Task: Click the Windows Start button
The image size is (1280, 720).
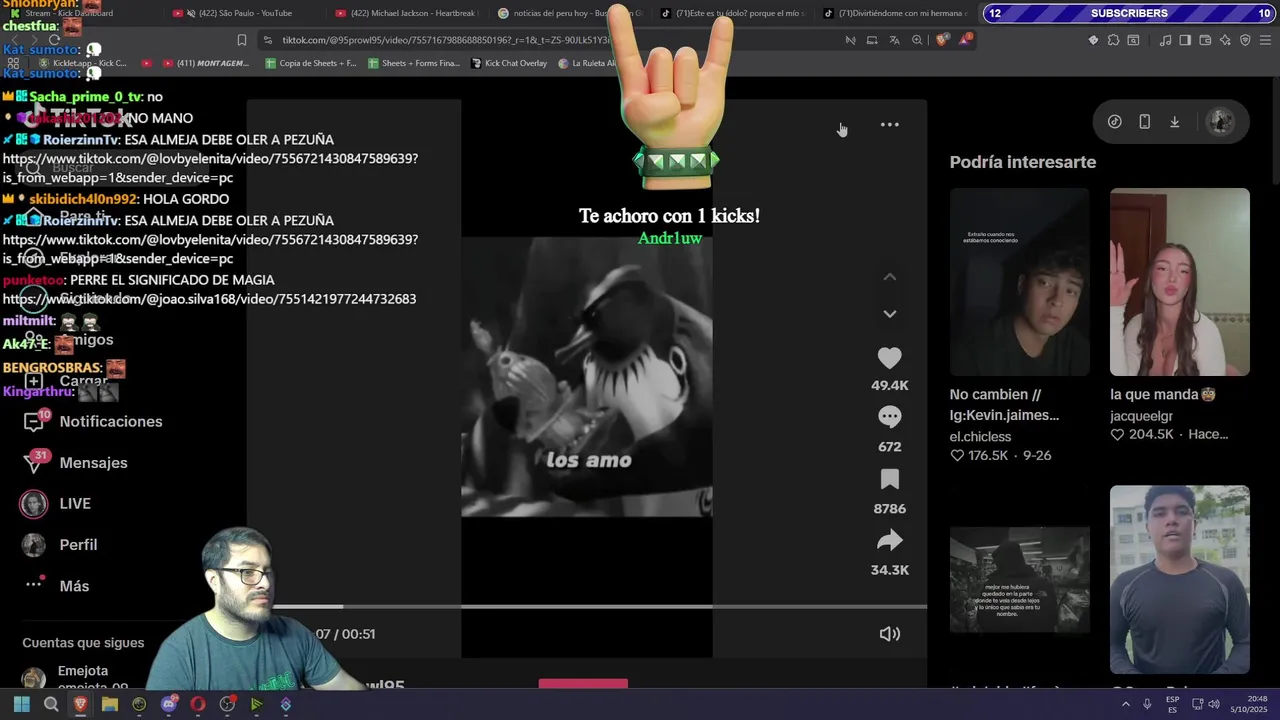Action: (x=21, y=704)
